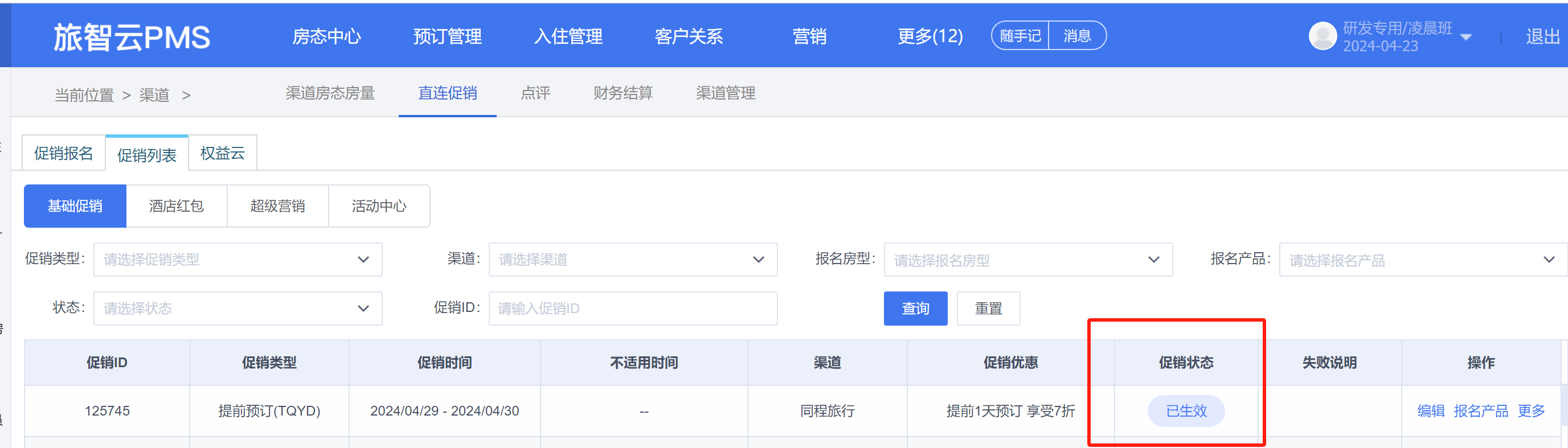Click the 操作 column header
The height and width of the screenshot is (448, 1568).
(x=1480, y=363)
